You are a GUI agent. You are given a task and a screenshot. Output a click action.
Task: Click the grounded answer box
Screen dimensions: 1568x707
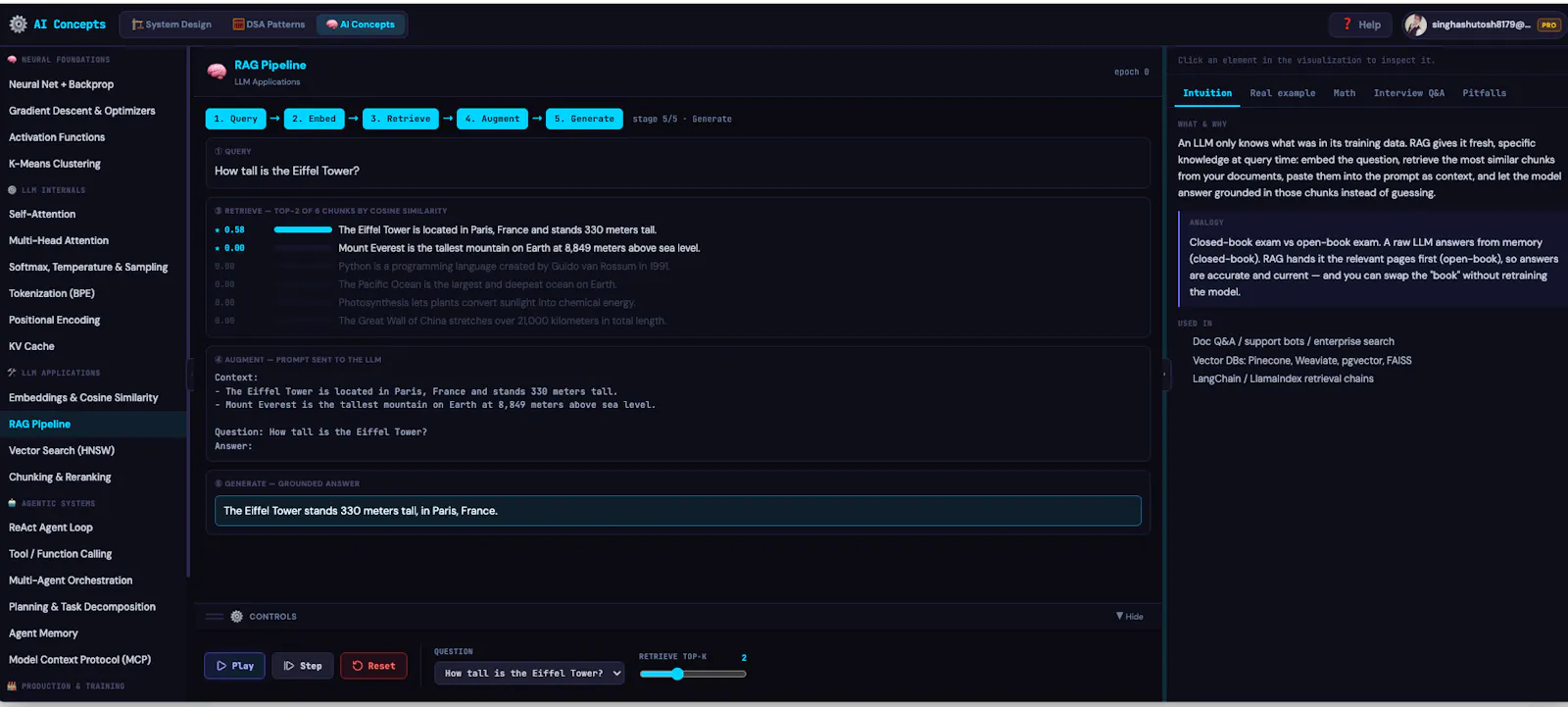tap(677, 511)
